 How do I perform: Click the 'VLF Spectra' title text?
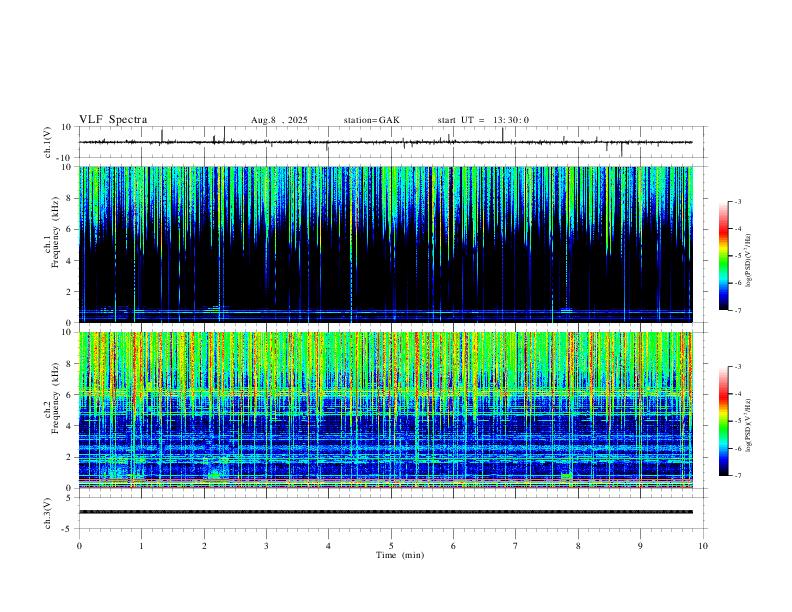click(113, 120)
